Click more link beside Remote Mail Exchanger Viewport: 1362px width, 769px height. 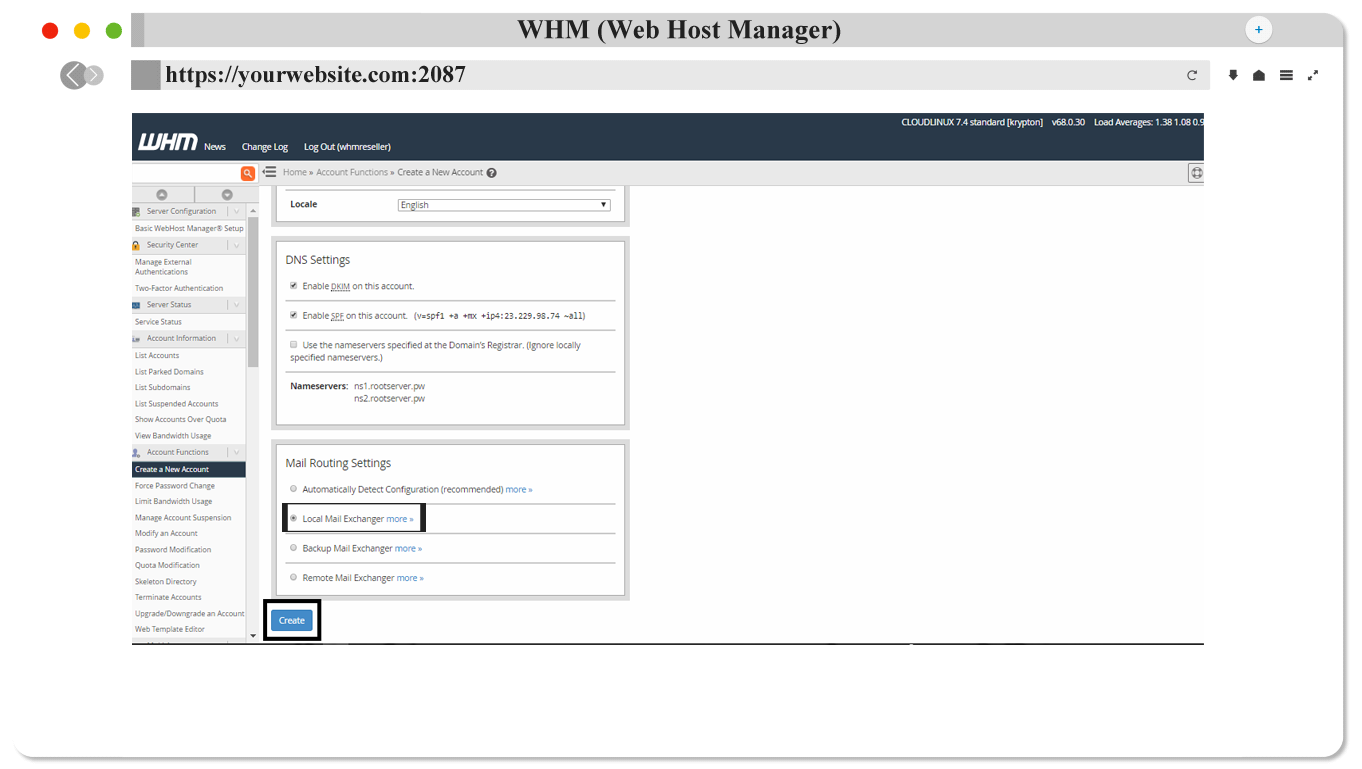pos(410,578)
